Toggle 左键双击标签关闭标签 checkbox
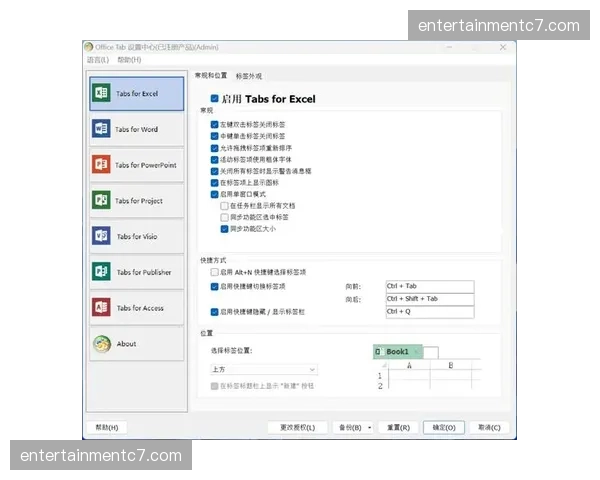600x480 pixels. click(x=215, y=124)
